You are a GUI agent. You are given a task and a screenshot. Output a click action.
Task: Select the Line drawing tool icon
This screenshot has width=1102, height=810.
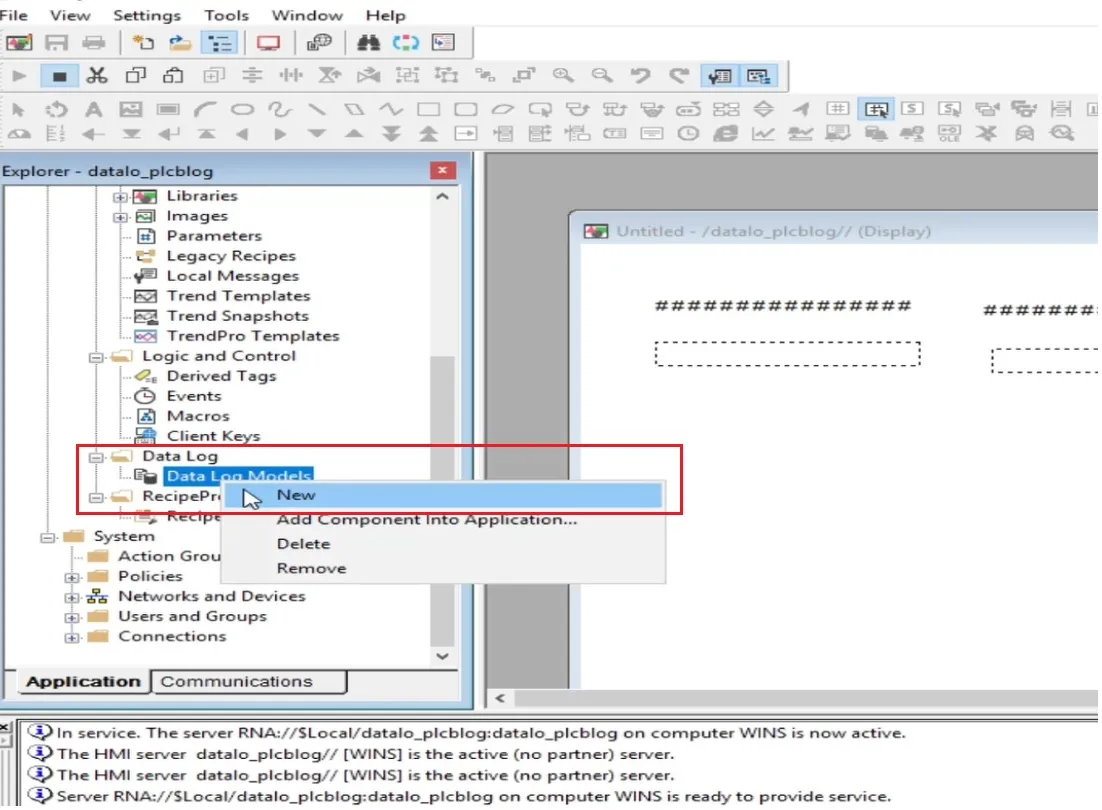point(317,109)
